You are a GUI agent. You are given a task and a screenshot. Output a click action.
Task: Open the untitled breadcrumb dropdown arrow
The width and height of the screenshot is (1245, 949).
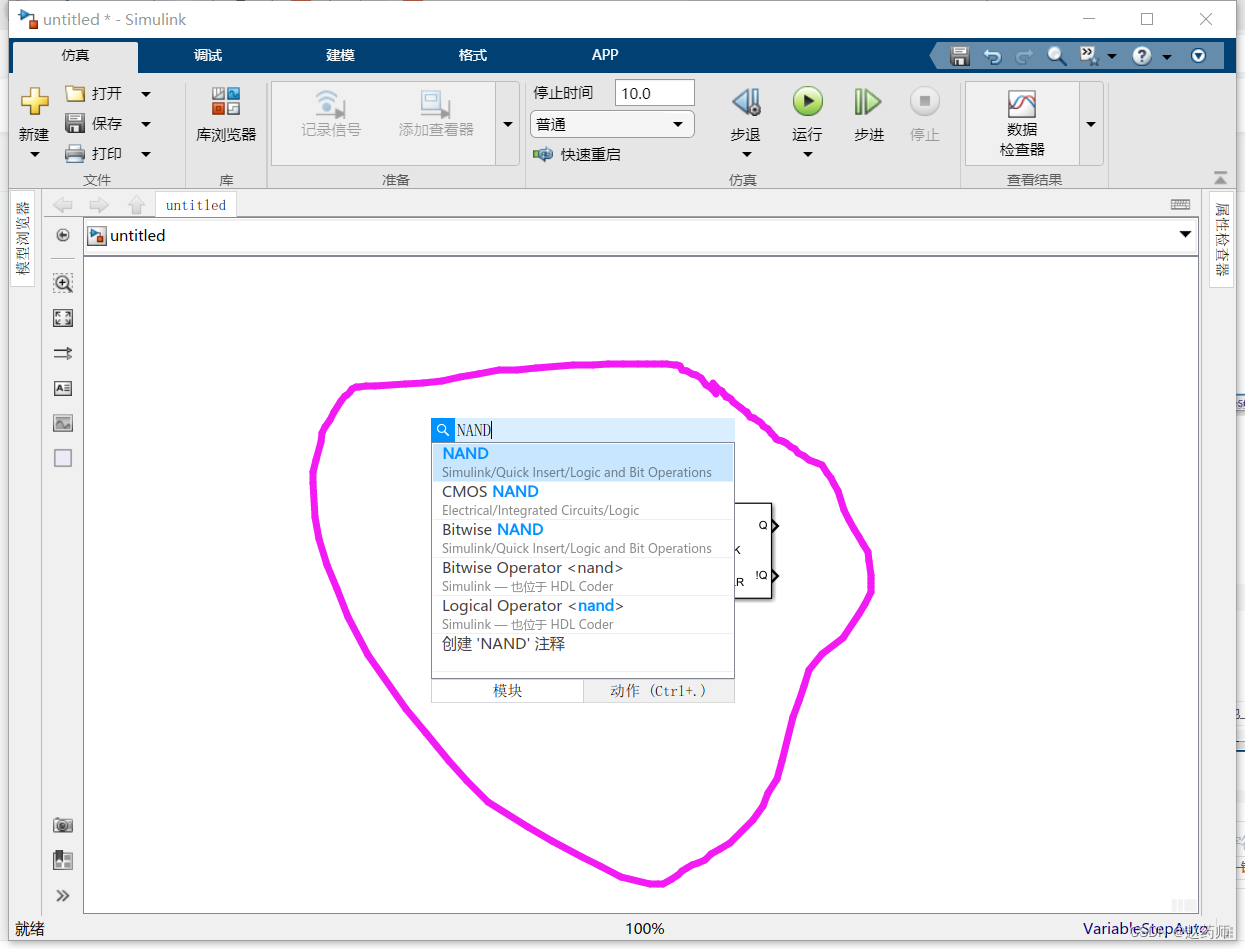[x=1185, y=235]
